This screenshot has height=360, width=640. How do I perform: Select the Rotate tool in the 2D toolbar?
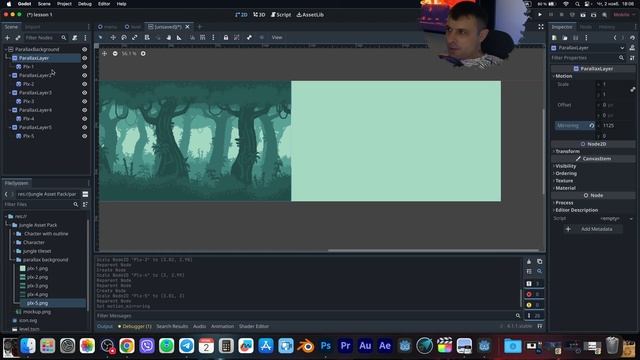(x=124, y=37)
